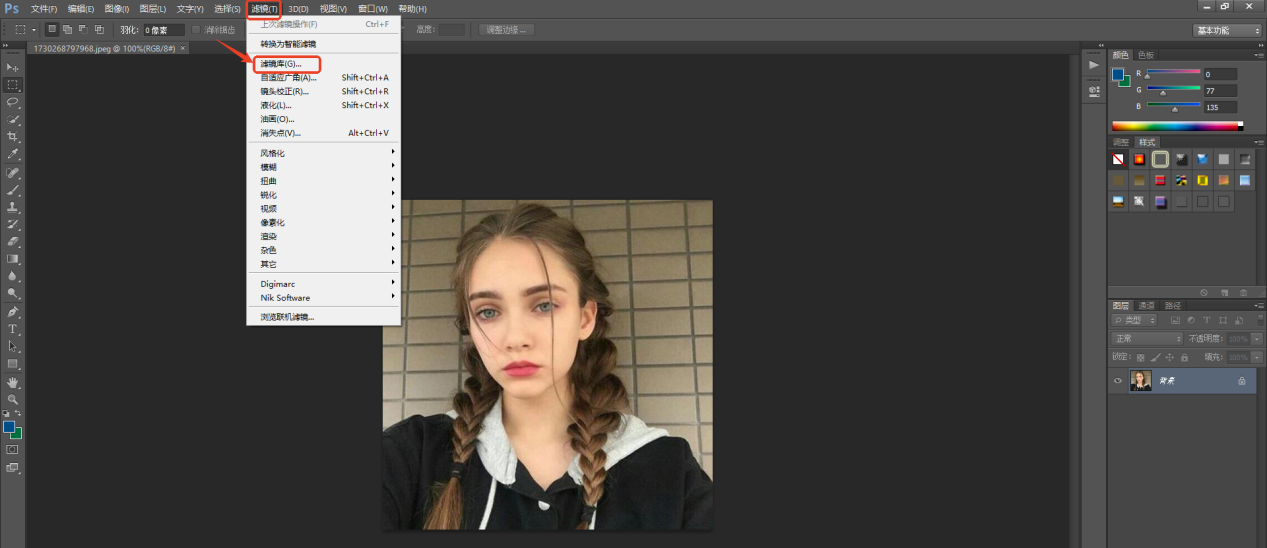Viewport: 1267px width, 548px height.
Task: Select the Pen tool
Action: click(13, 311)
